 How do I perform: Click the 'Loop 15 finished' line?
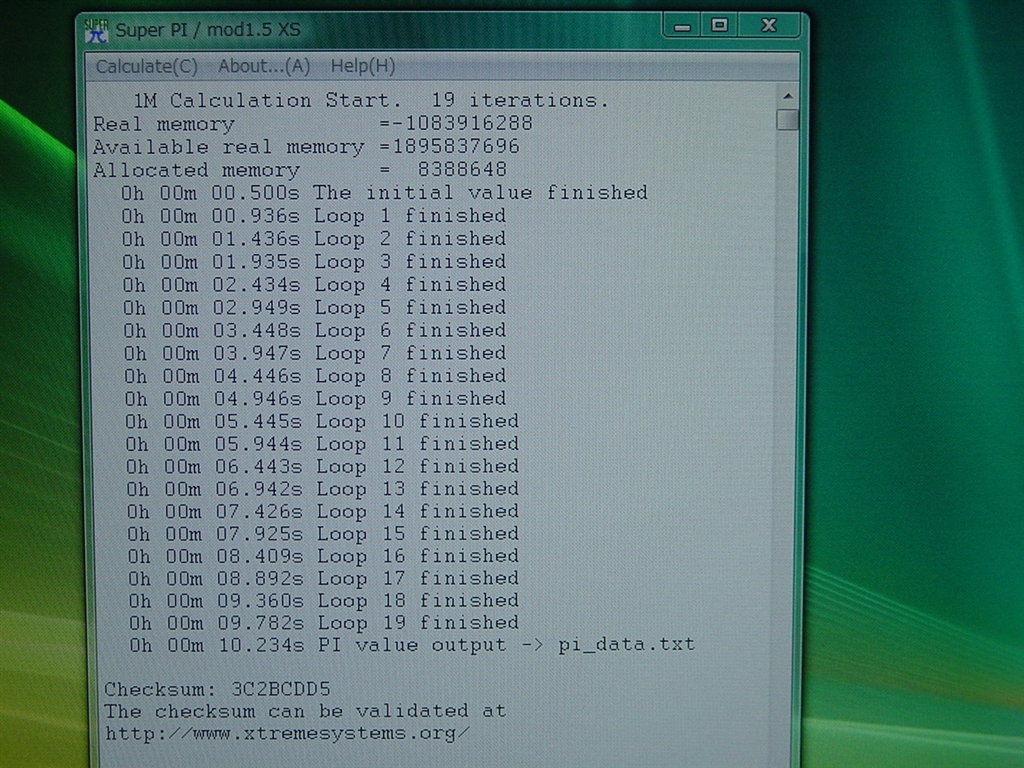coord(324,534)
